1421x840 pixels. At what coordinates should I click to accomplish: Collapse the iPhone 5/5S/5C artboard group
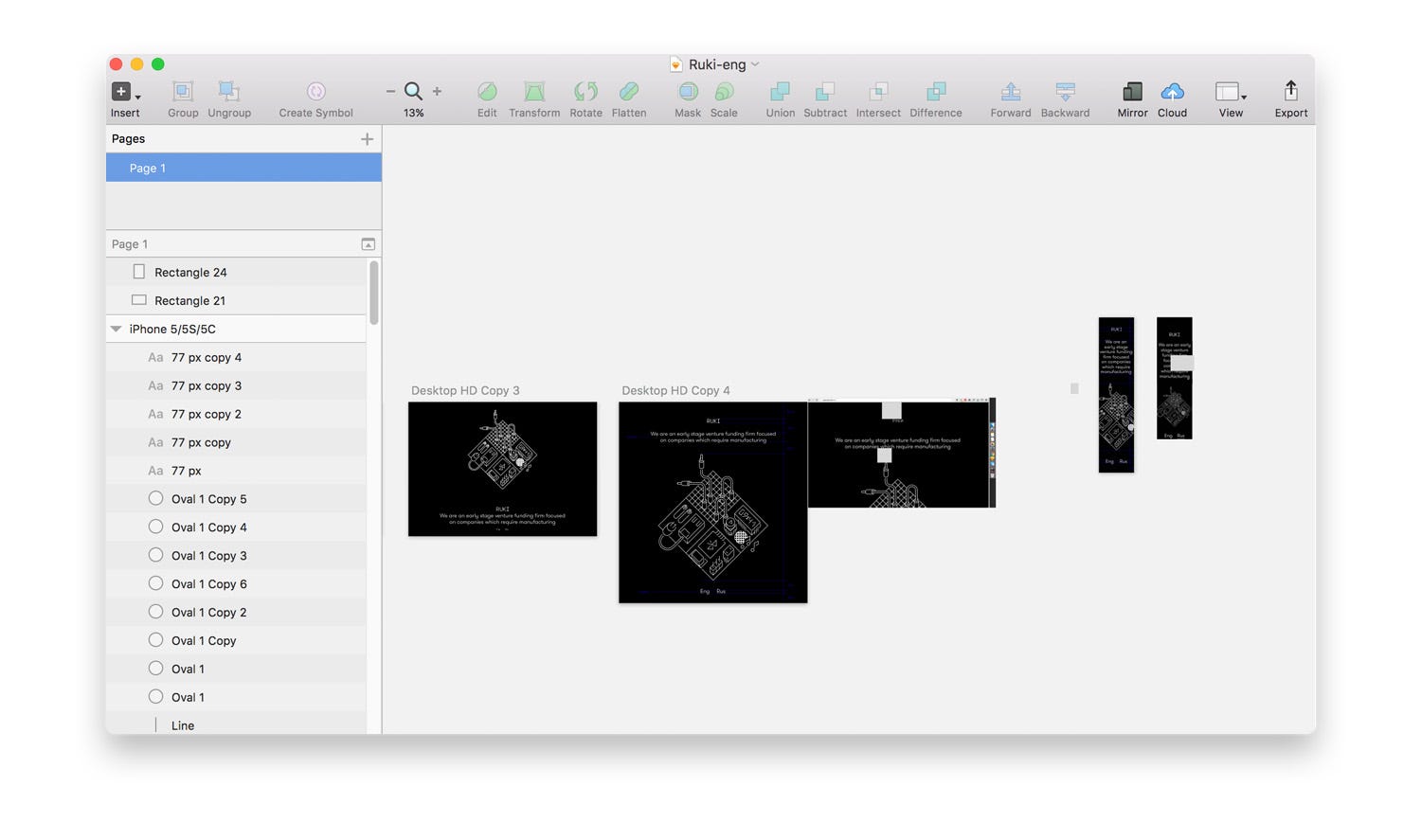click(x=116, y=329)
